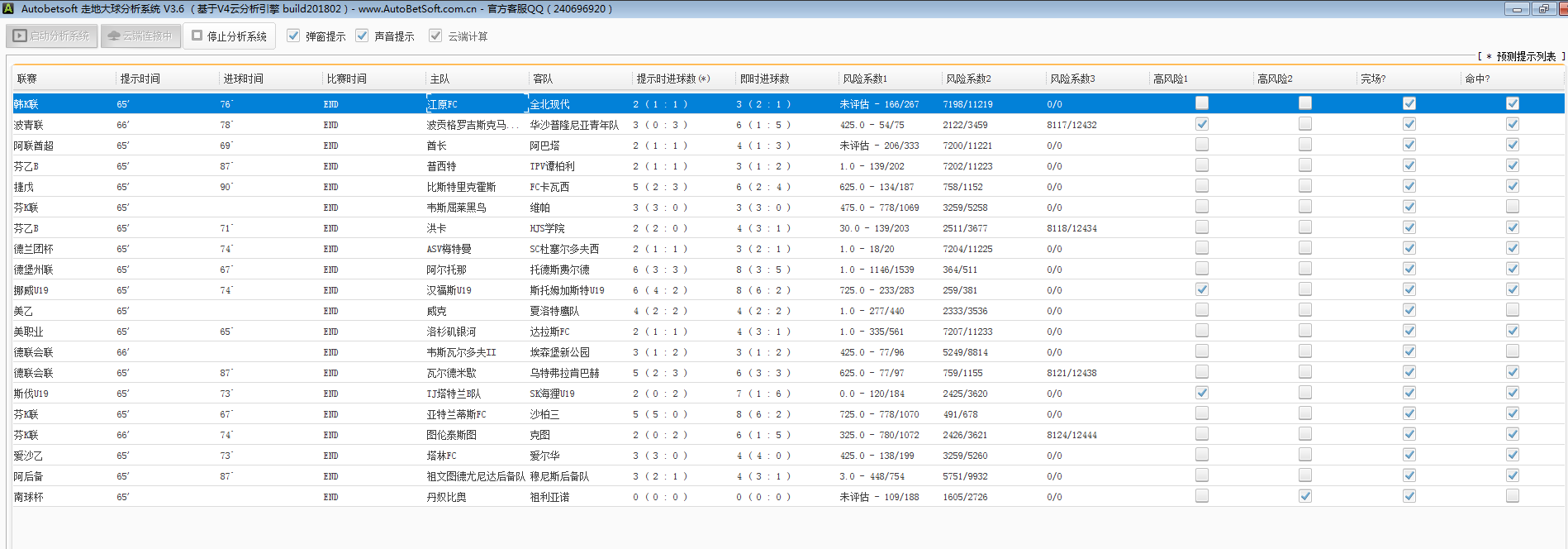Uncheck 高风险1 for the 波青联 row
The height and width of the screenshot is (549, 1568).
click(x=1201, y=124)
